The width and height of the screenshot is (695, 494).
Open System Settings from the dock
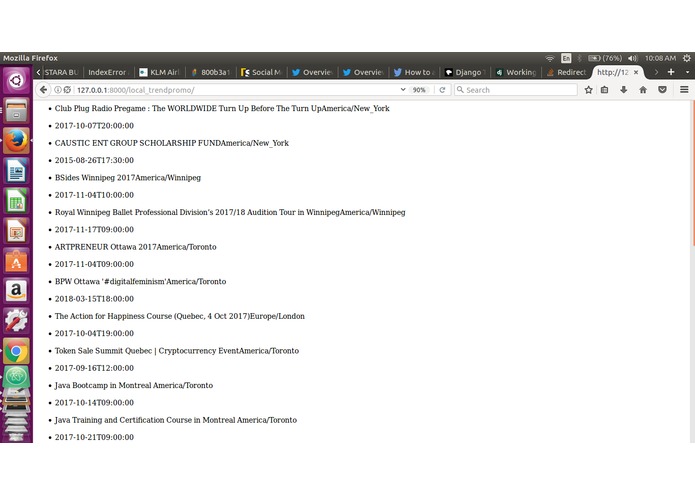pyautogui.click(x=16, y=321)
